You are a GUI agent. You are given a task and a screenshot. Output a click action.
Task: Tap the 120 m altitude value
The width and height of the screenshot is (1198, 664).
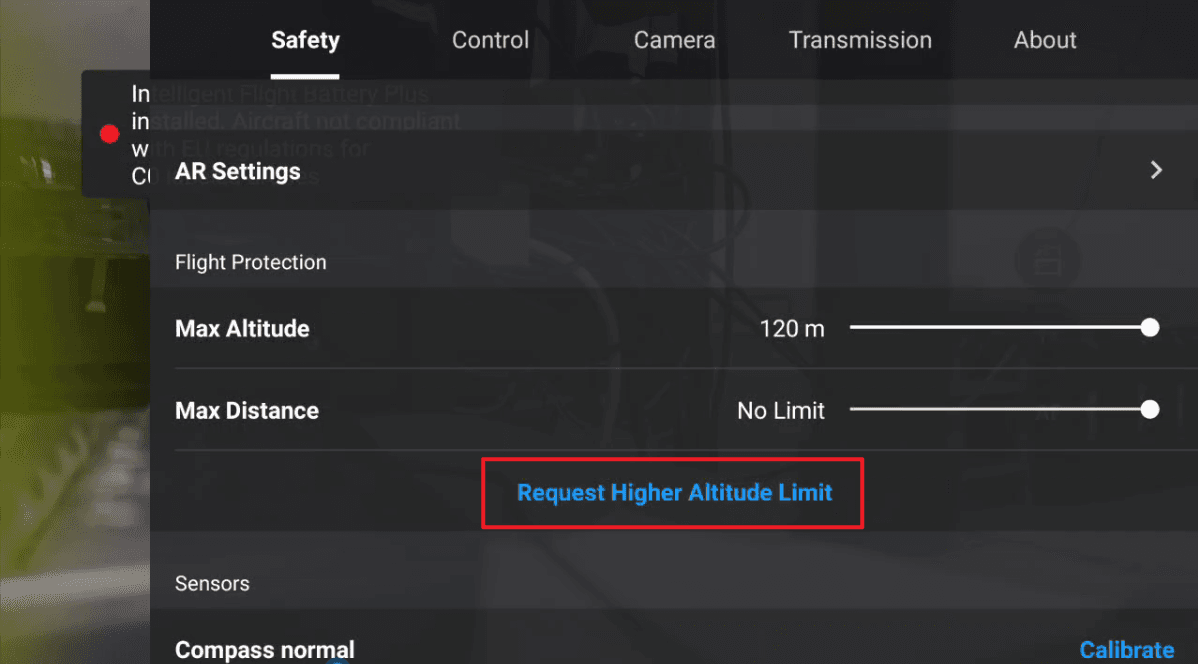pyautogui.click(x=792, y=329)
